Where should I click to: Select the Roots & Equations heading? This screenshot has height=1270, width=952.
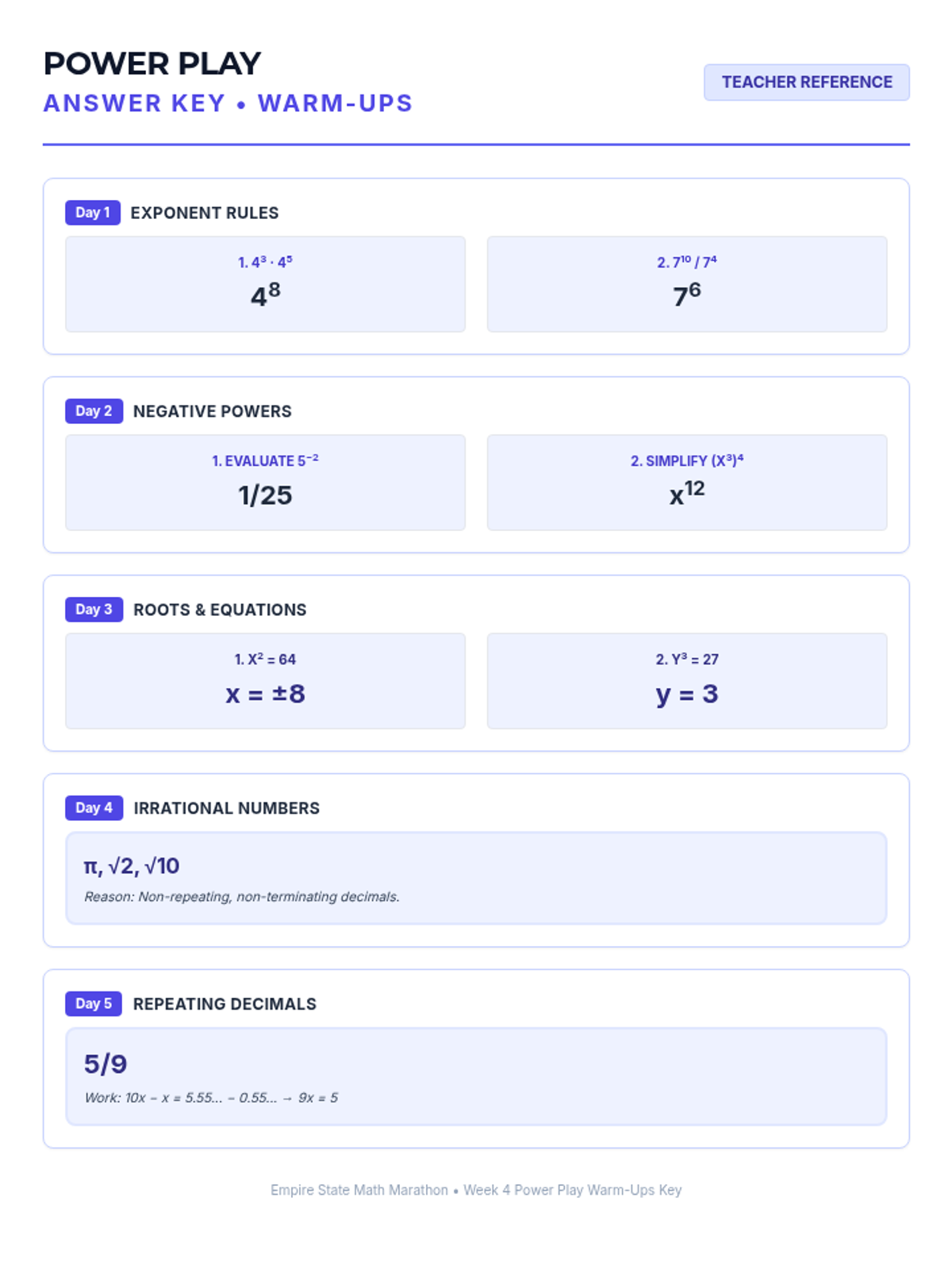[220, 610]
